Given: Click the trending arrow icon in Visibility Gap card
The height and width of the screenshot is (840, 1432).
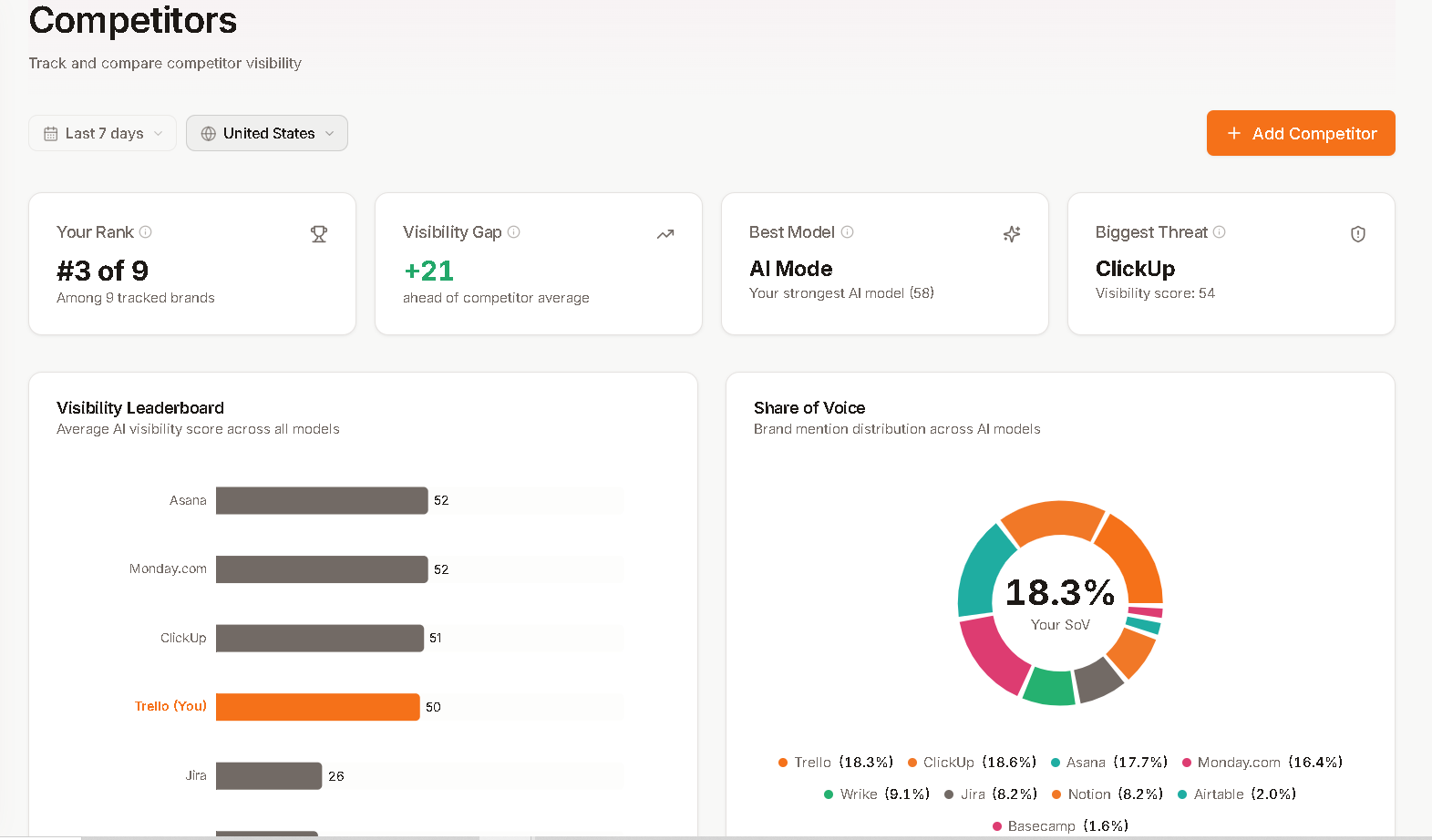Looking at the screenshot, I should pos(665,234).
